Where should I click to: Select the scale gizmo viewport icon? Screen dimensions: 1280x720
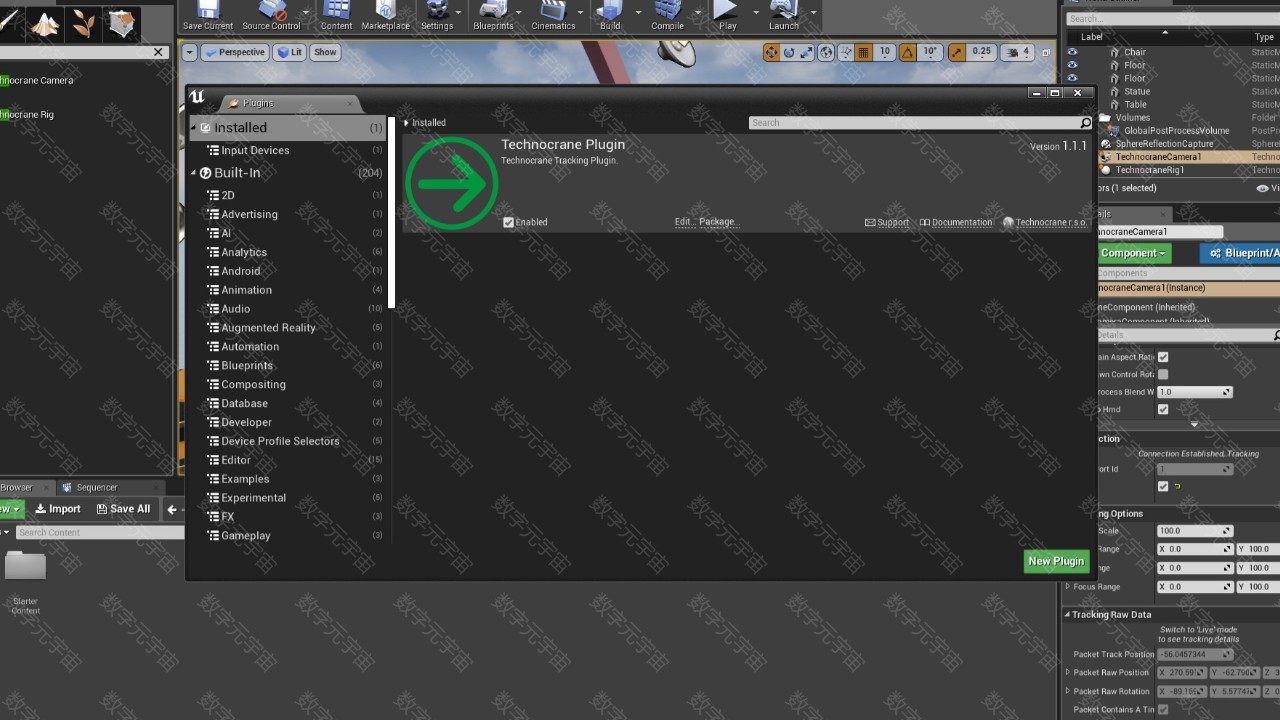pos(807,52)
